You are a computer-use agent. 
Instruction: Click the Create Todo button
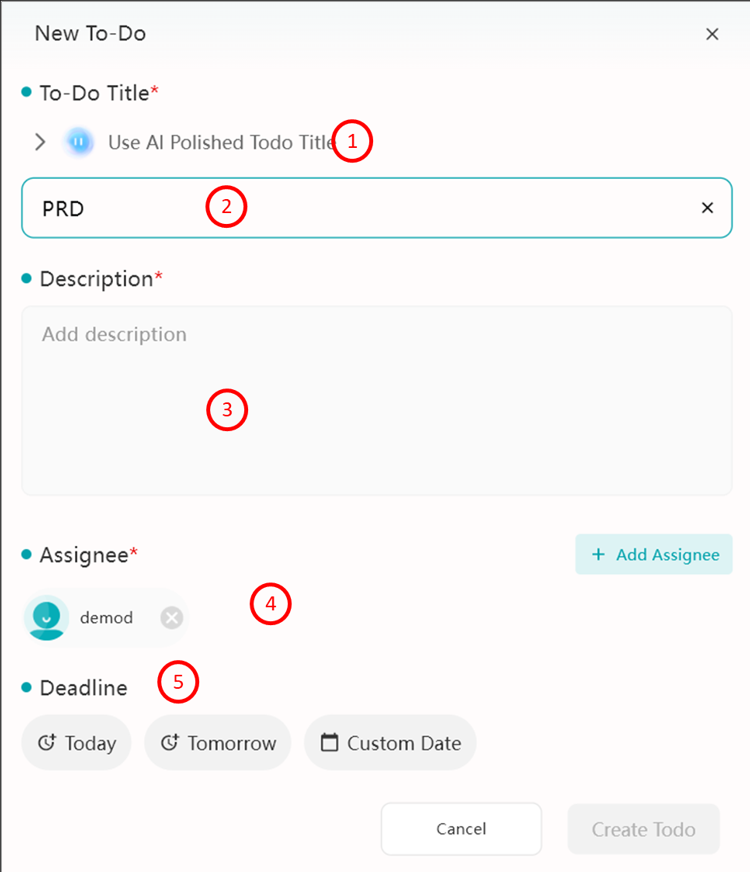643,829
